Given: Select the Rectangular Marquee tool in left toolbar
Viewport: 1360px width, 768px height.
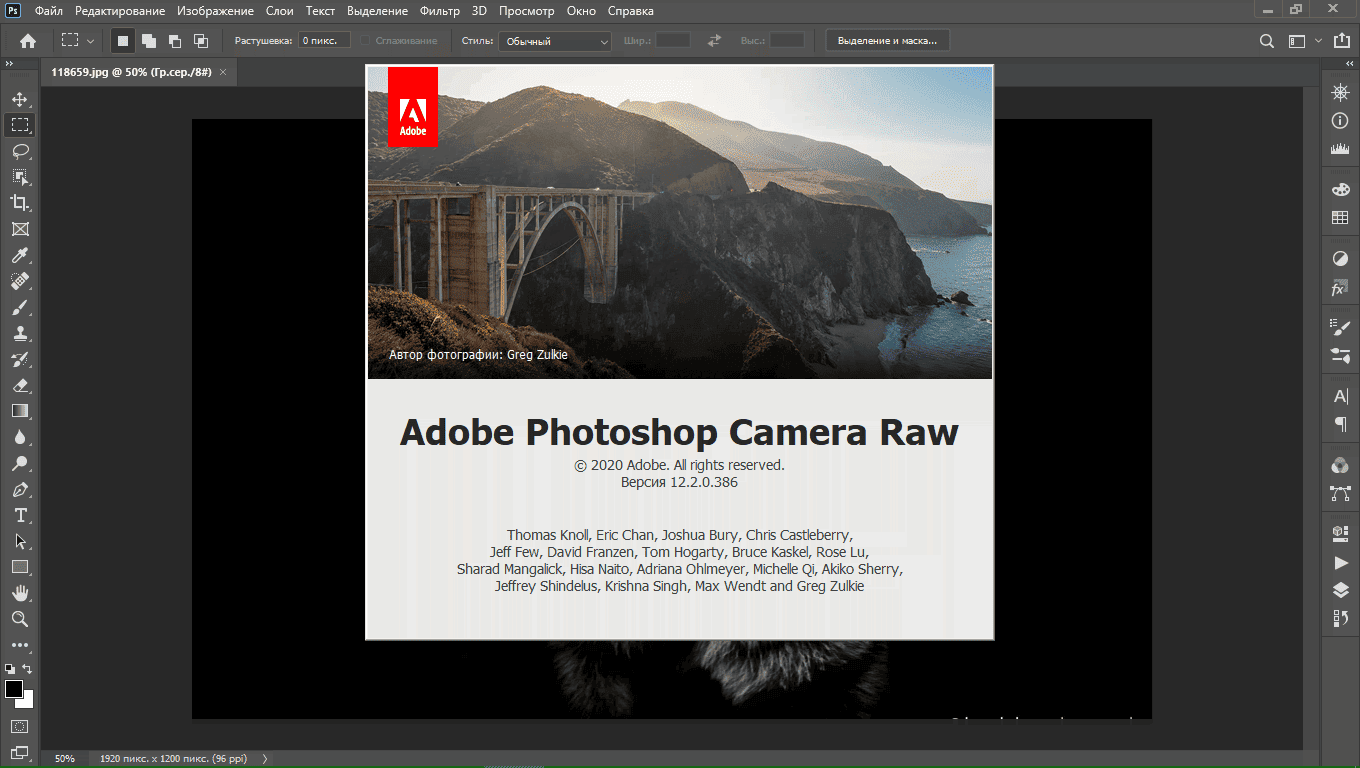Looking at the screenshot, I should (19, 125).
